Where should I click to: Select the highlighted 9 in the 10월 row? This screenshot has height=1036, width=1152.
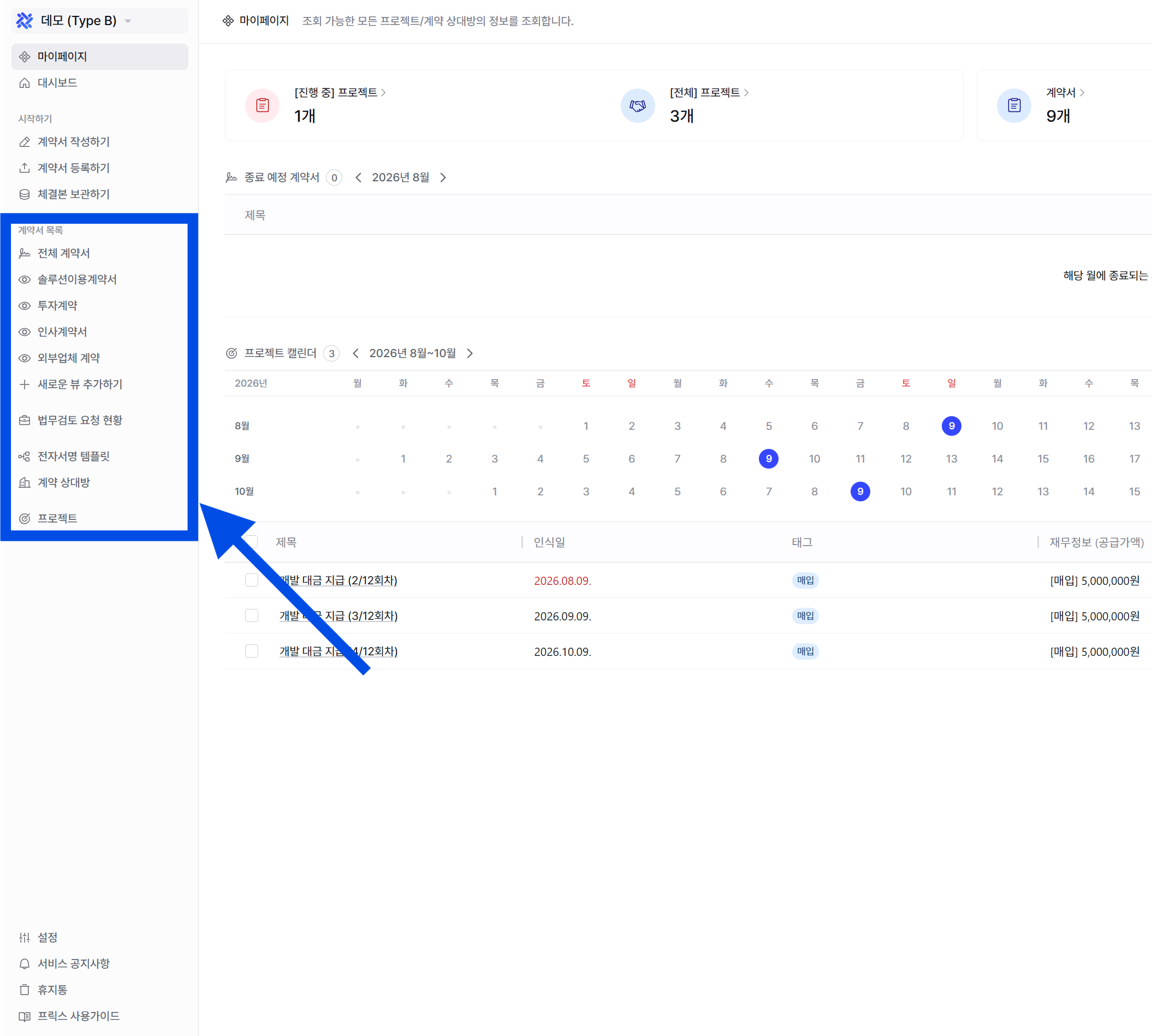coord(860,492)
